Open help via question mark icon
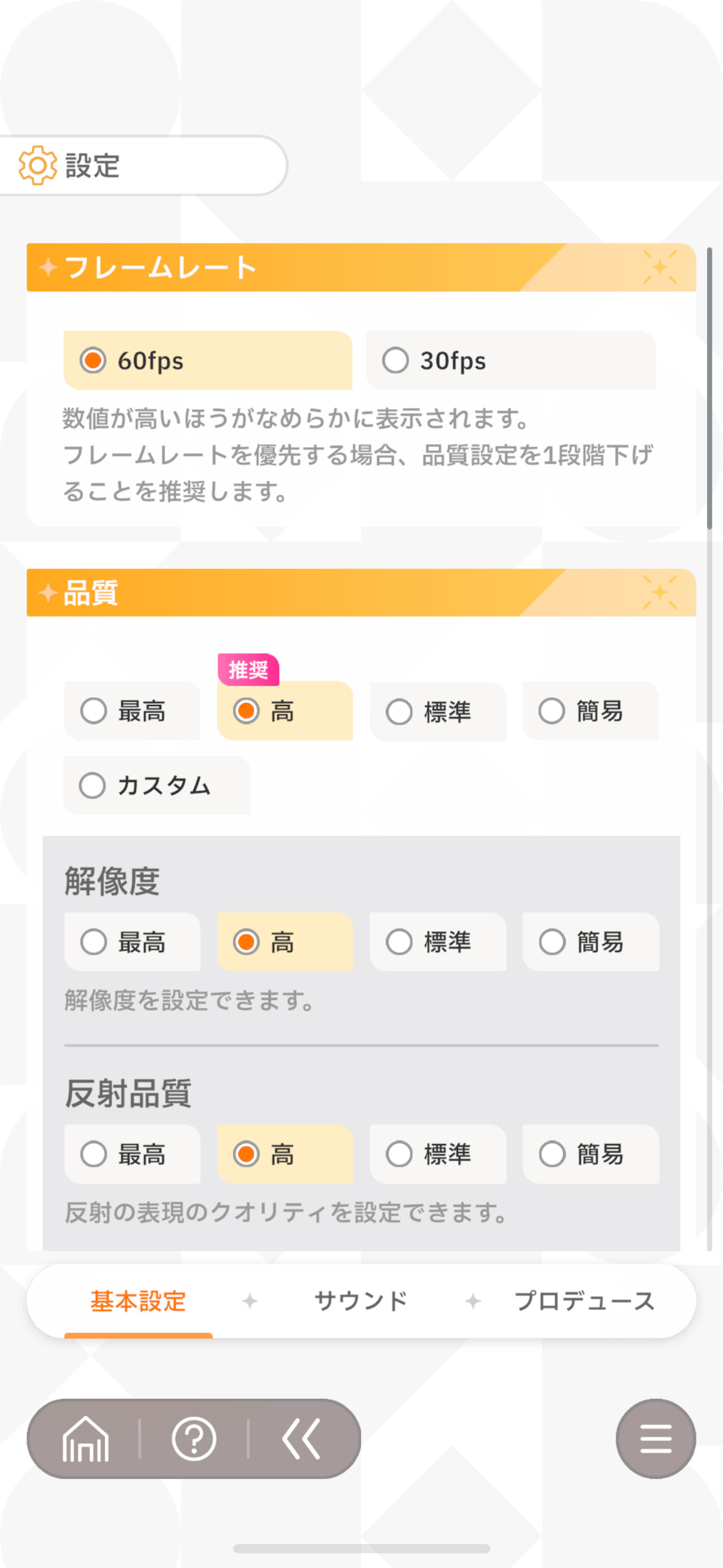723x1568 pixels. click(194, 1439)
